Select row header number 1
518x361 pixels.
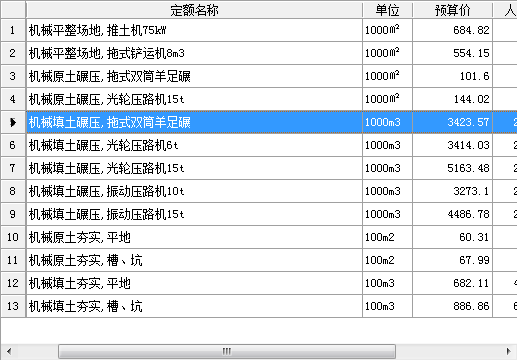click(13, 30)
